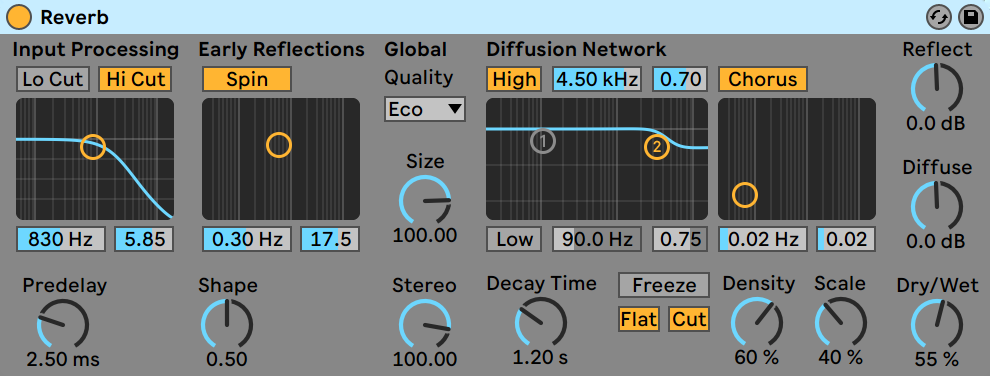Click the 100.00 Size value
The image size is (990, 376).
click(425, 235)
